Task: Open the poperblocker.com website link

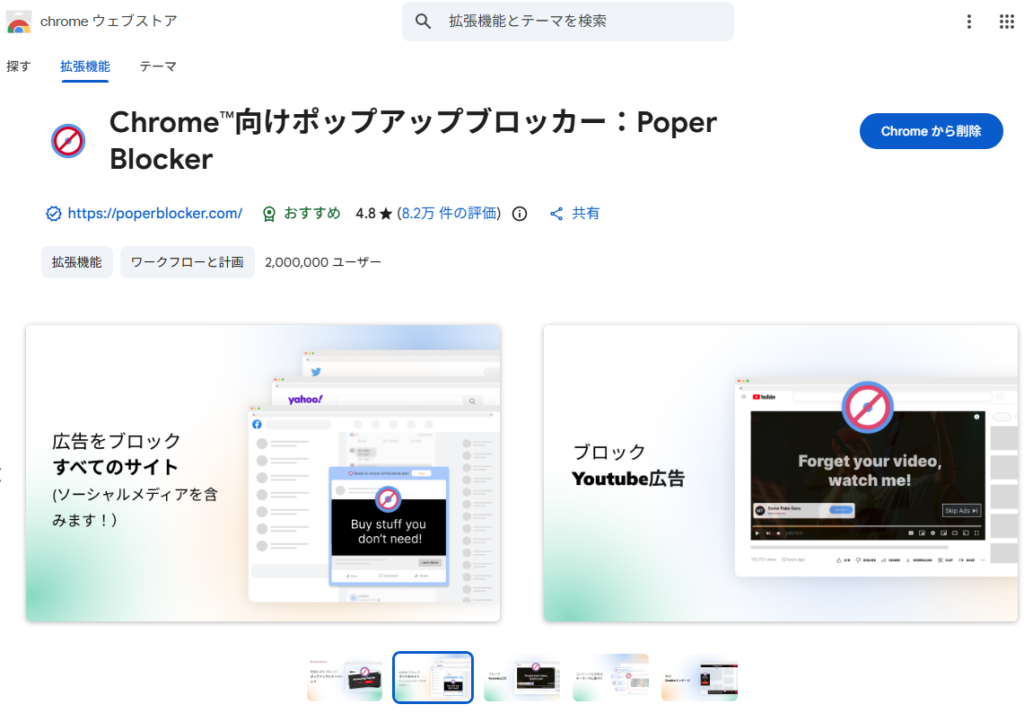Action: coord(155,213)
